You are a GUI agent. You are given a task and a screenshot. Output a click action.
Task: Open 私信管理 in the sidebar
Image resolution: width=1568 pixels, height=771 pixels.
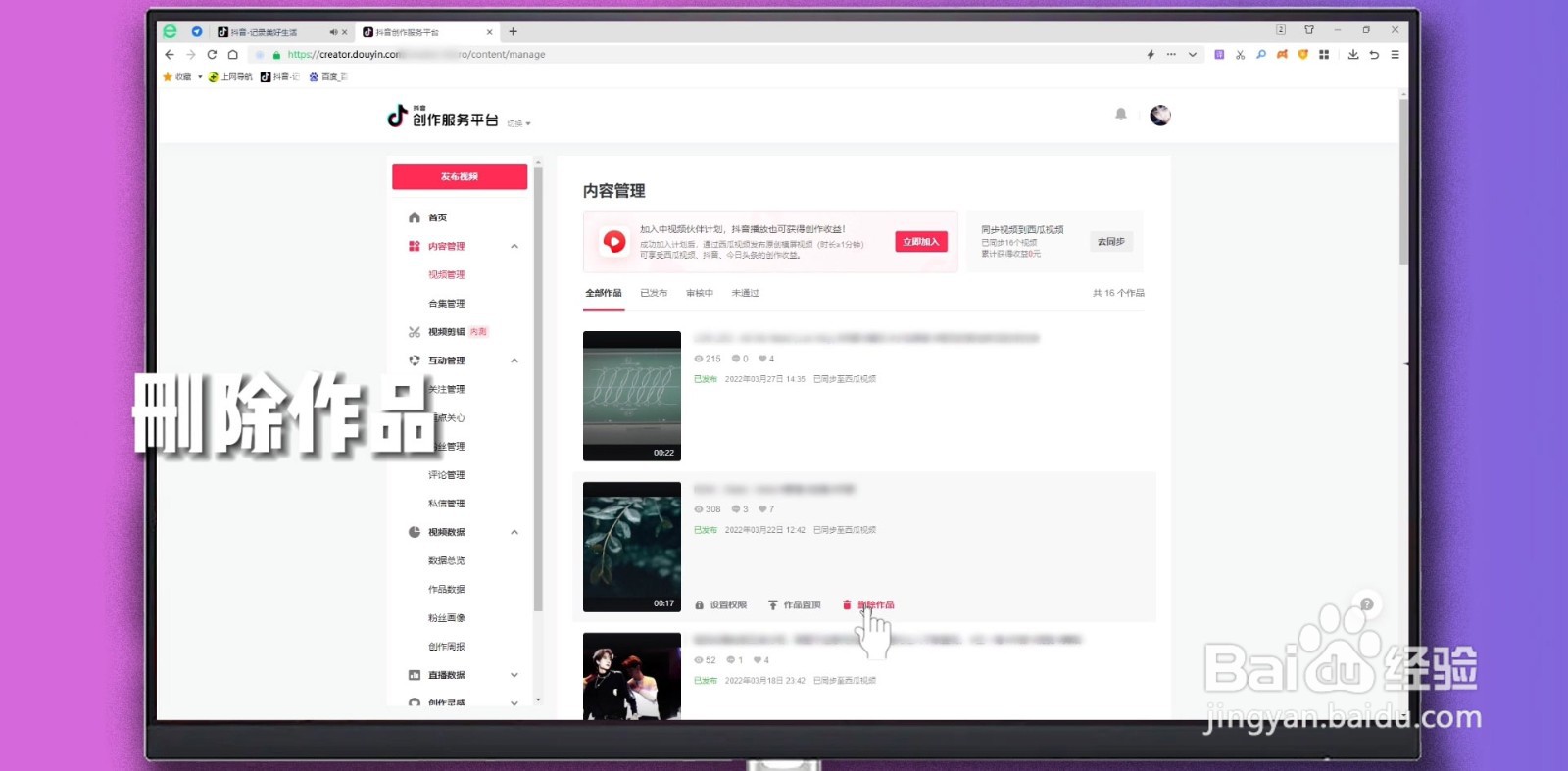(447, 504)
